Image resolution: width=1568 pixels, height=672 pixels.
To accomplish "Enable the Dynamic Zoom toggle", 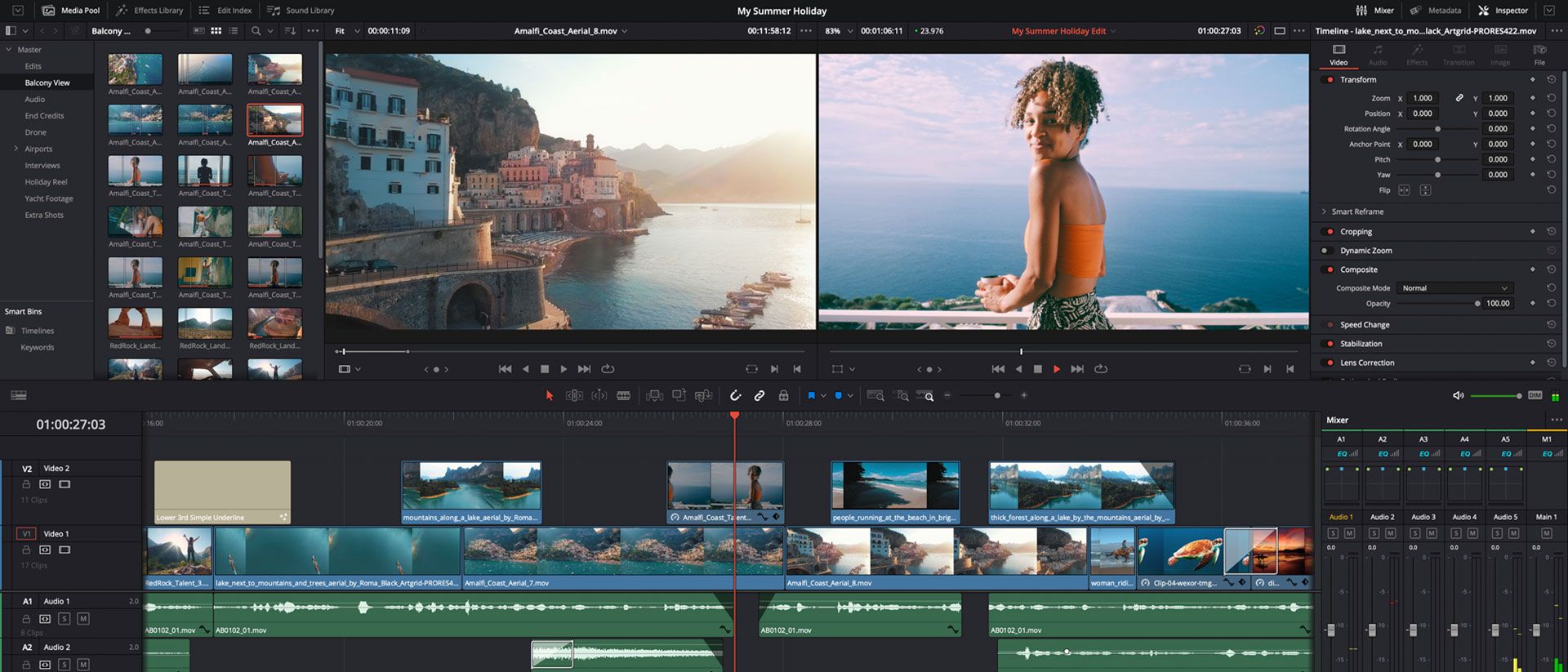I will coord(1328,251).
